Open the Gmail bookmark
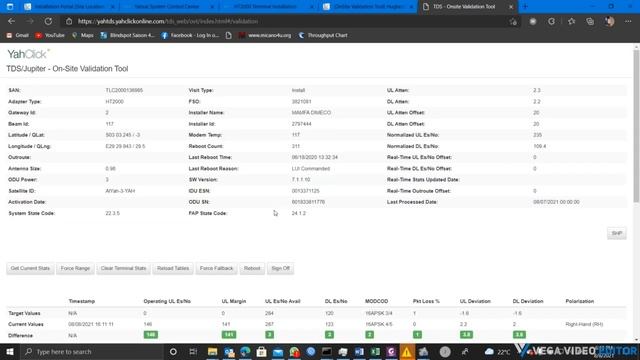This screenshot has width=640, height=360. tap(18, 36)
